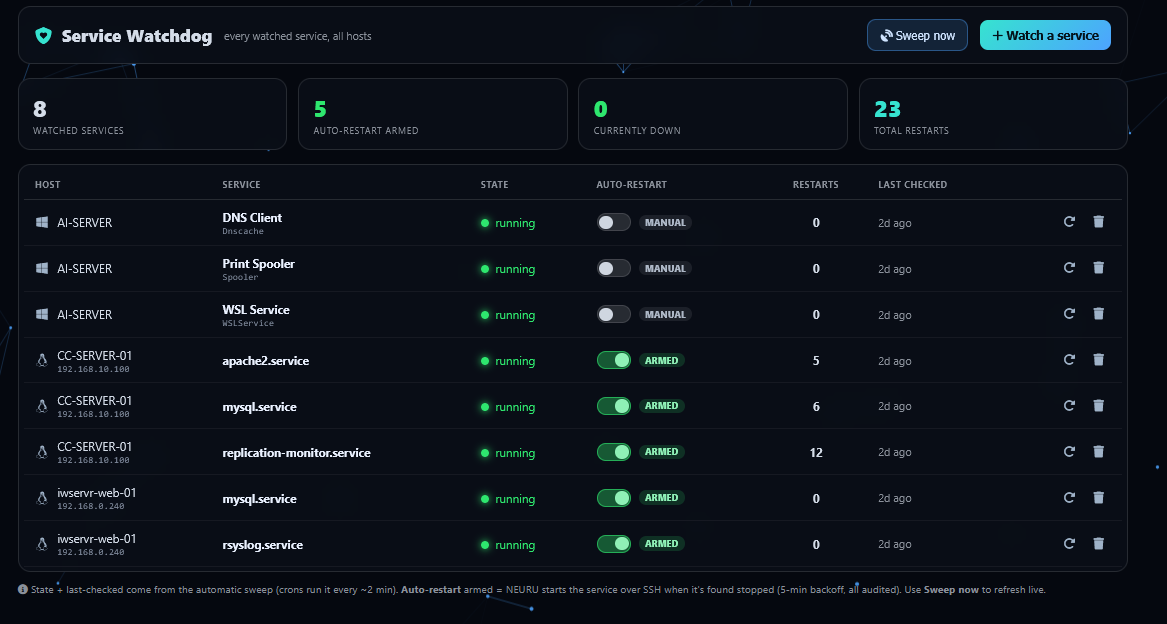Click the MANUAL badge in DNS Client row
1167x624 pixels.
pos(665,223)
